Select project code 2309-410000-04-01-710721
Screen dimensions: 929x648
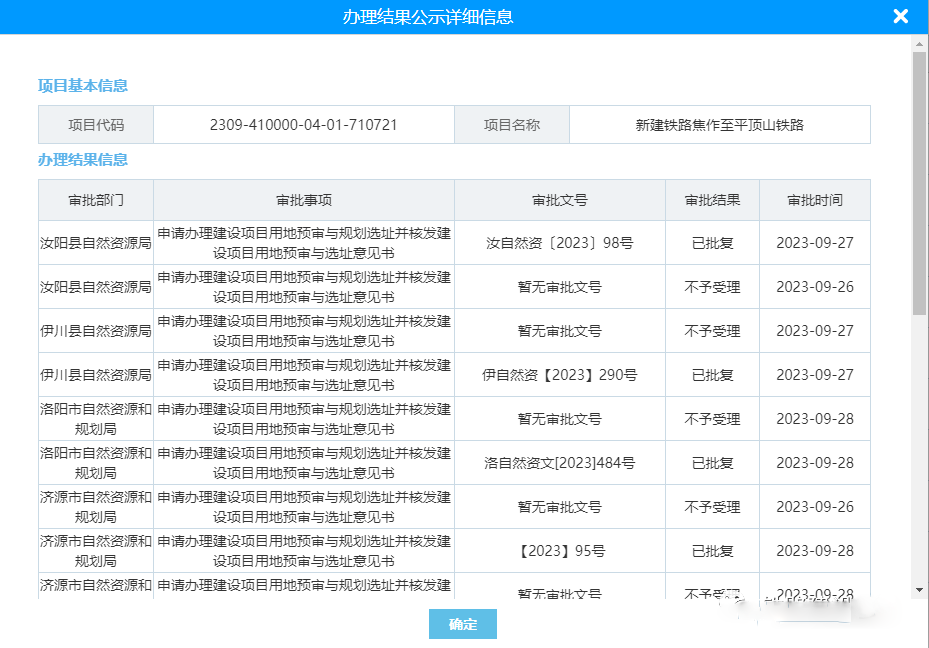[x=303, y=125]
